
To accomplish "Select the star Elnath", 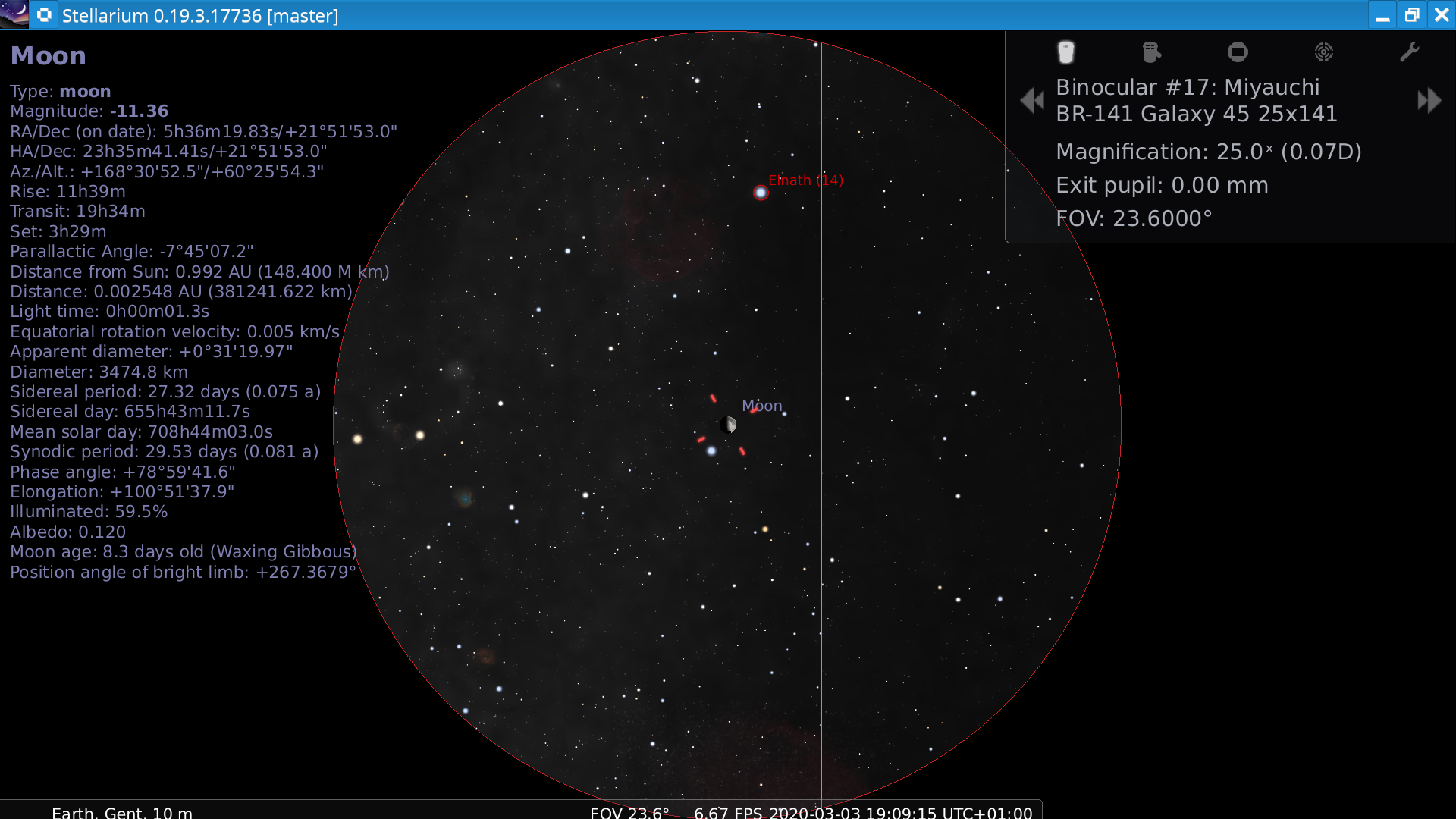I will (x=761, y=192).
